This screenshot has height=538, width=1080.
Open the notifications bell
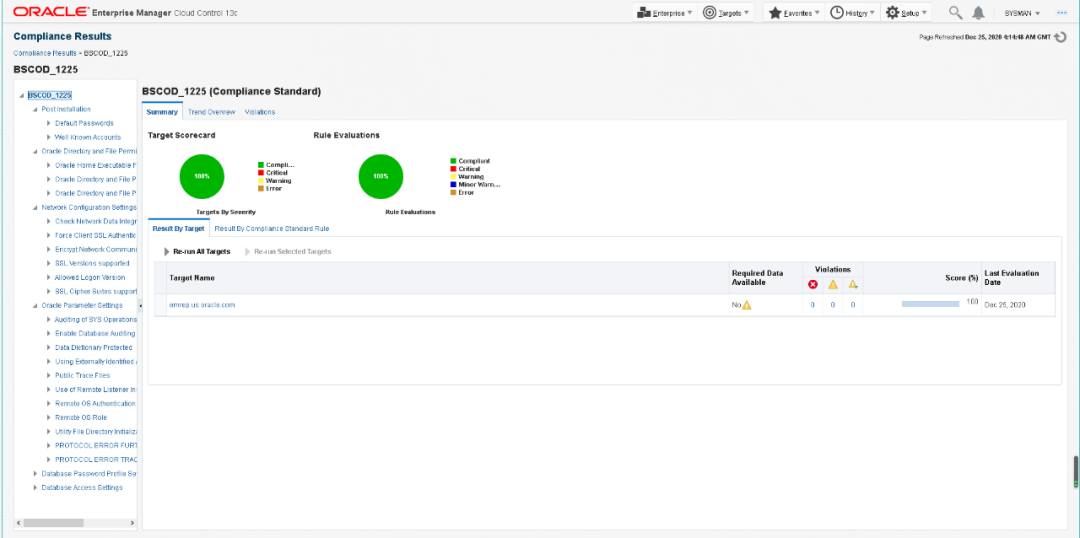[978, 13]
